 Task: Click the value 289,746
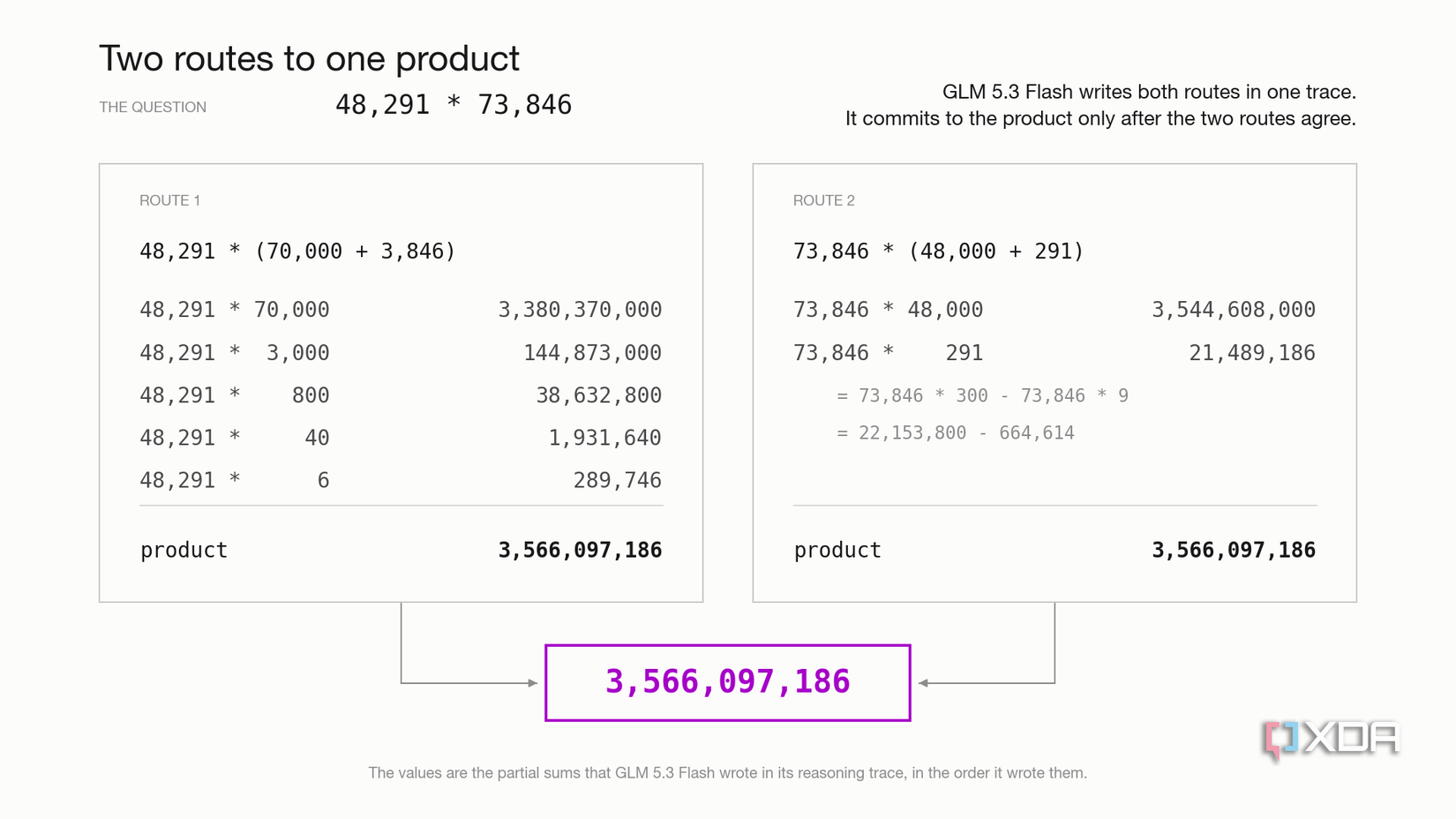(x=618, y=480)
